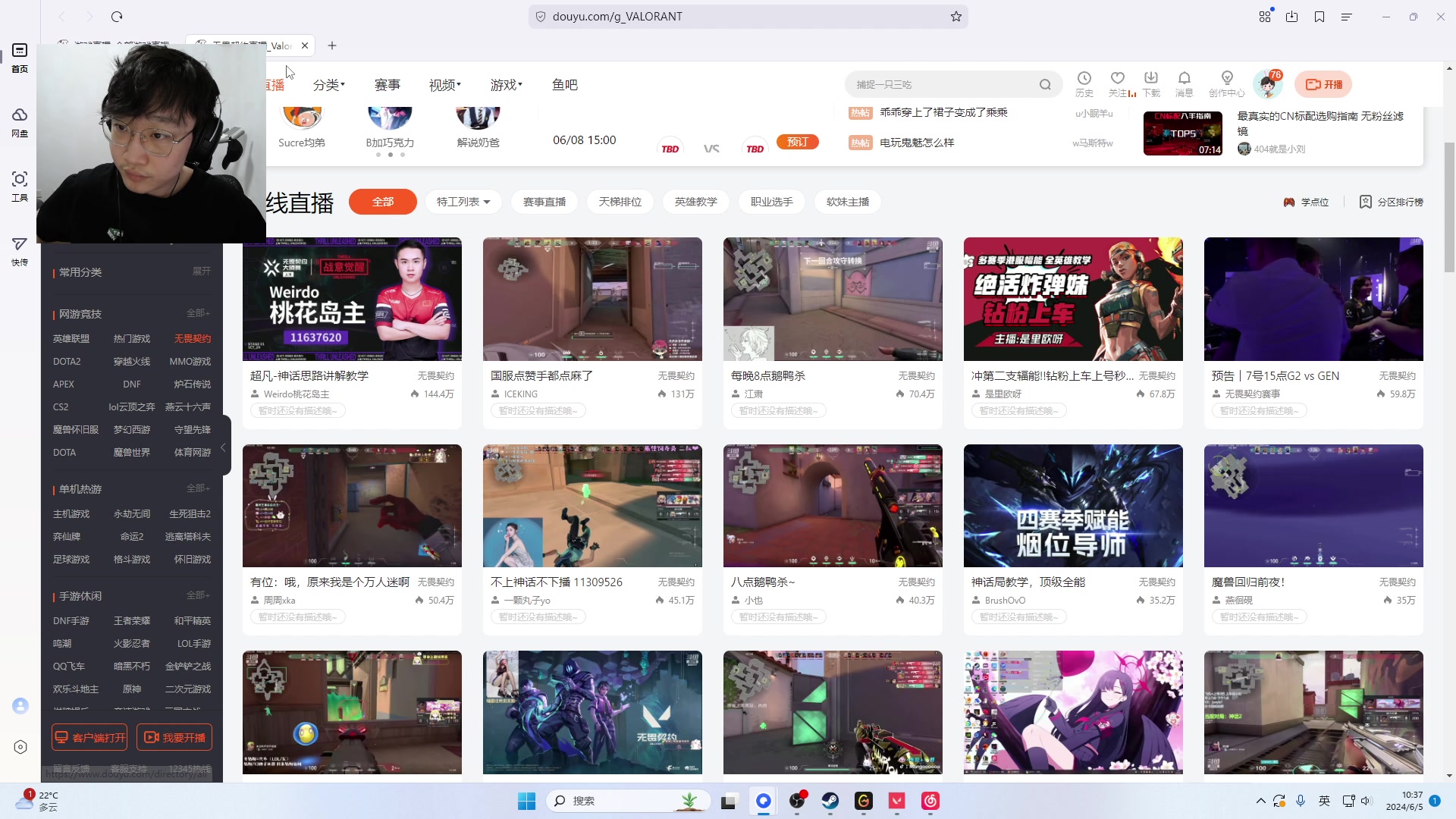
Task: Select the 软妹主播 filter tab
Action: (x=848, y=202)
